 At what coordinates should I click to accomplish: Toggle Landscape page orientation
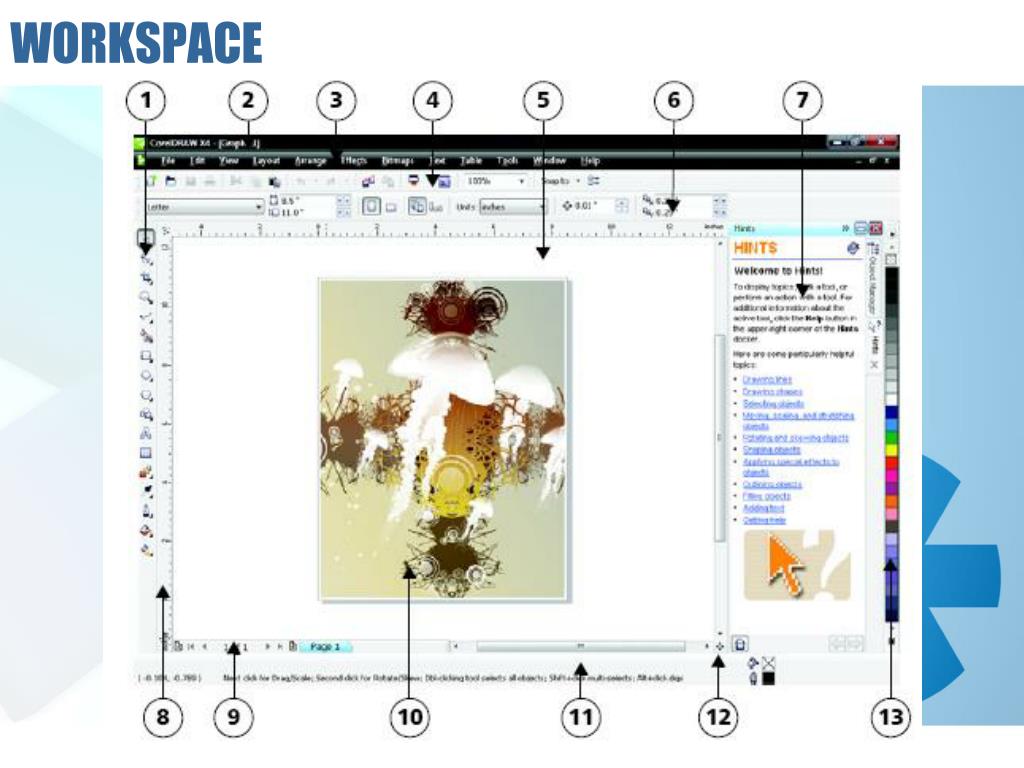[391, 208]
